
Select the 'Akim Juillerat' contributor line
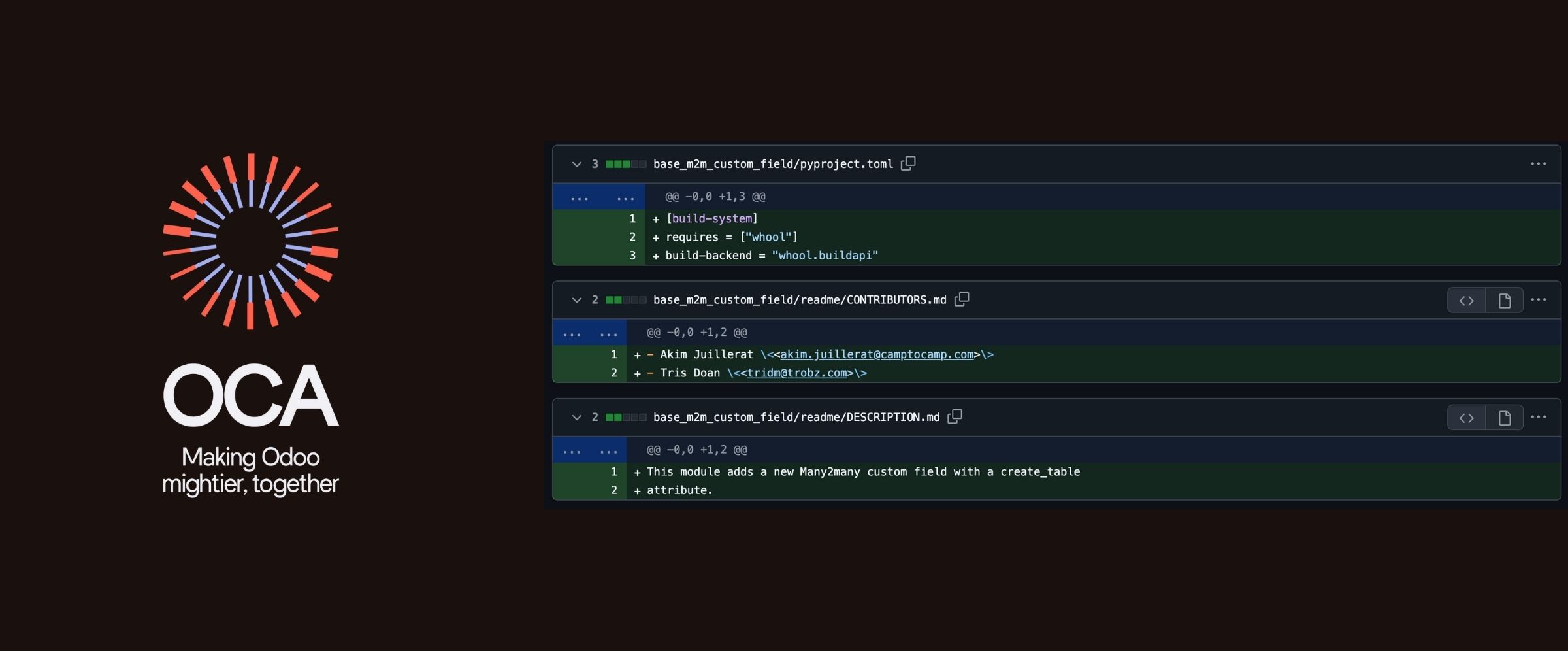(1094, 354)
